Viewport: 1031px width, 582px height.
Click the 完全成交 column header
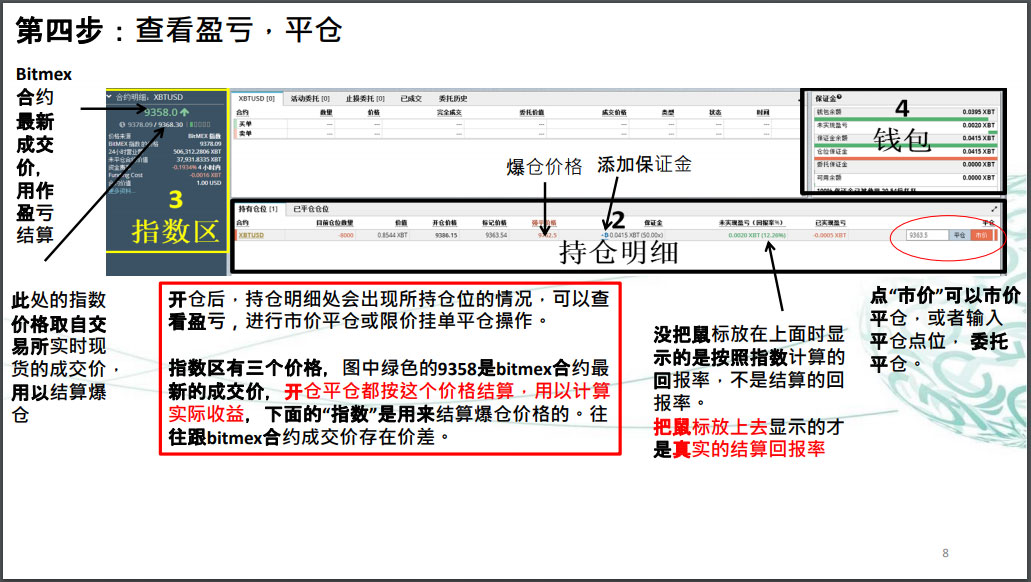[x=449, y=112]
